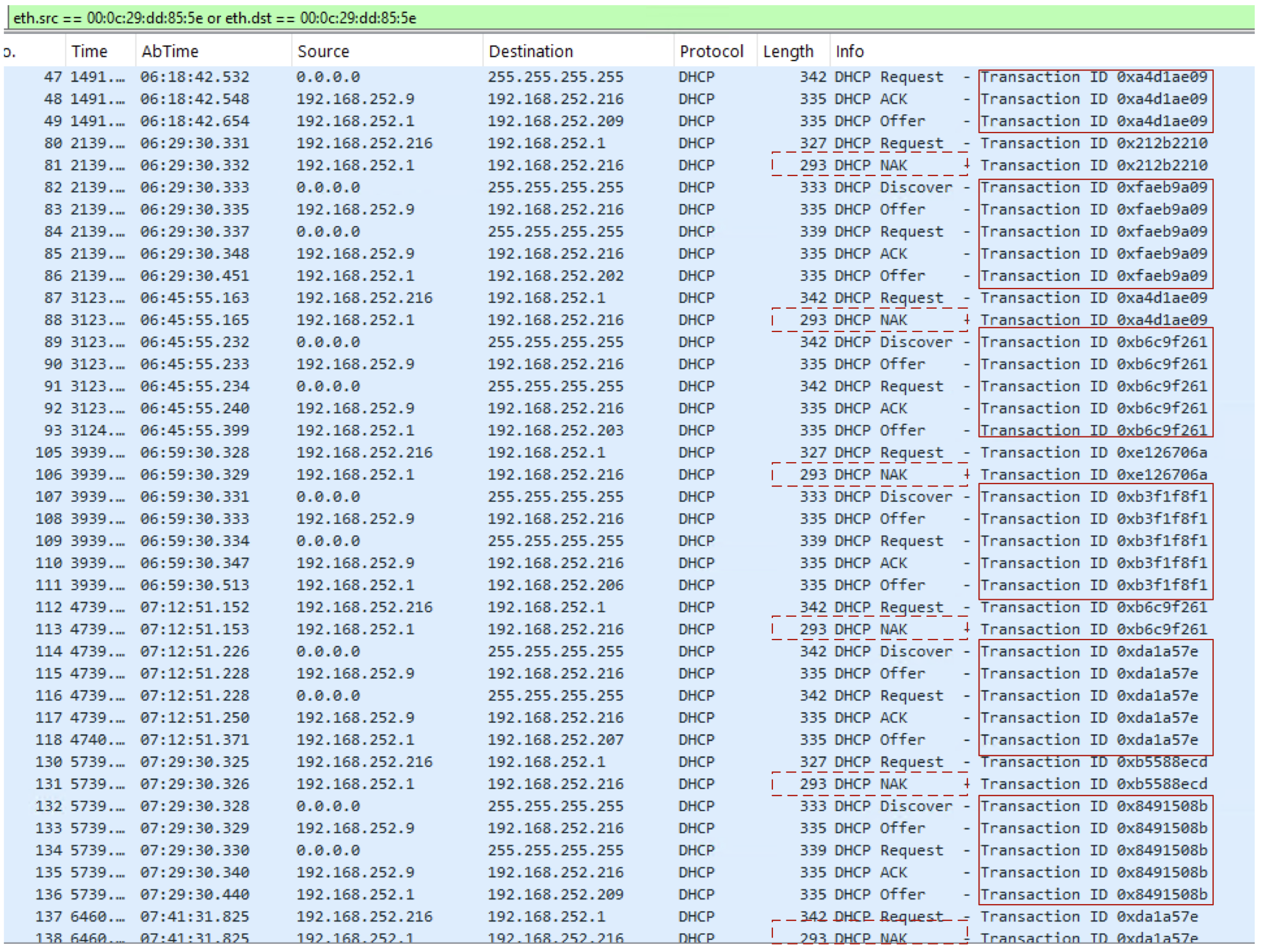Sort by the Source column header
1263x952 pixels.
point(386,51)
